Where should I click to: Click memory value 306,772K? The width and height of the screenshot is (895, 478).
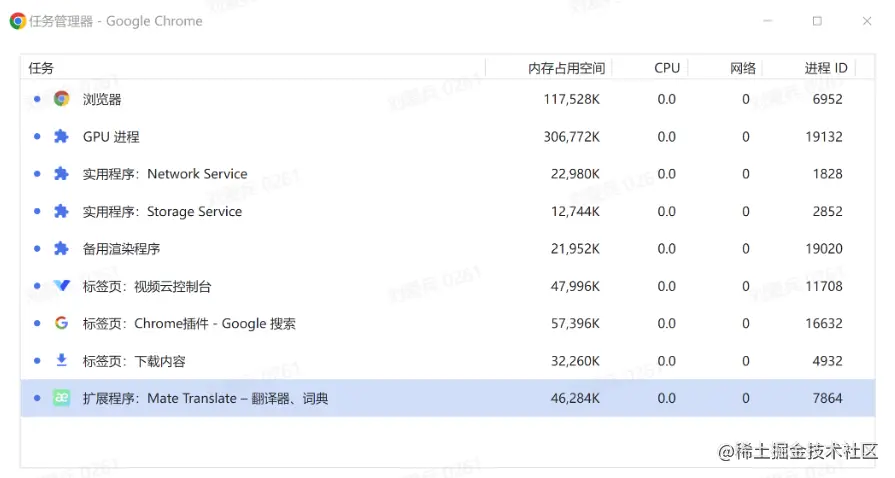[x=571, y=137]
